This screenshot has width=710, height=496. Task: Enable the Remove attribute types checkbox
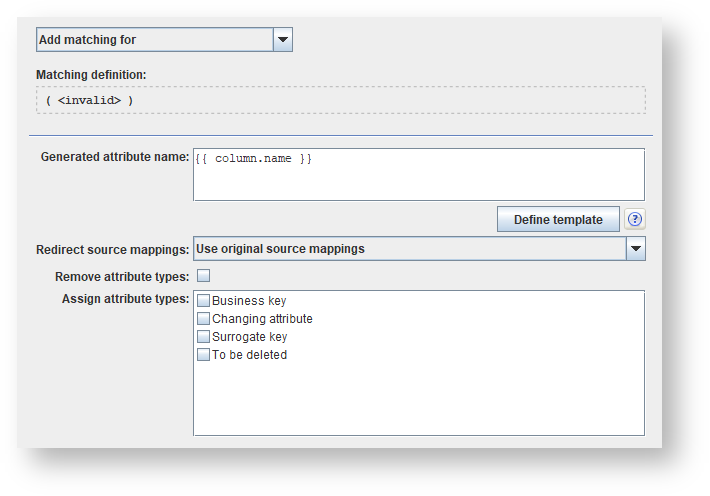click(204, 276)
